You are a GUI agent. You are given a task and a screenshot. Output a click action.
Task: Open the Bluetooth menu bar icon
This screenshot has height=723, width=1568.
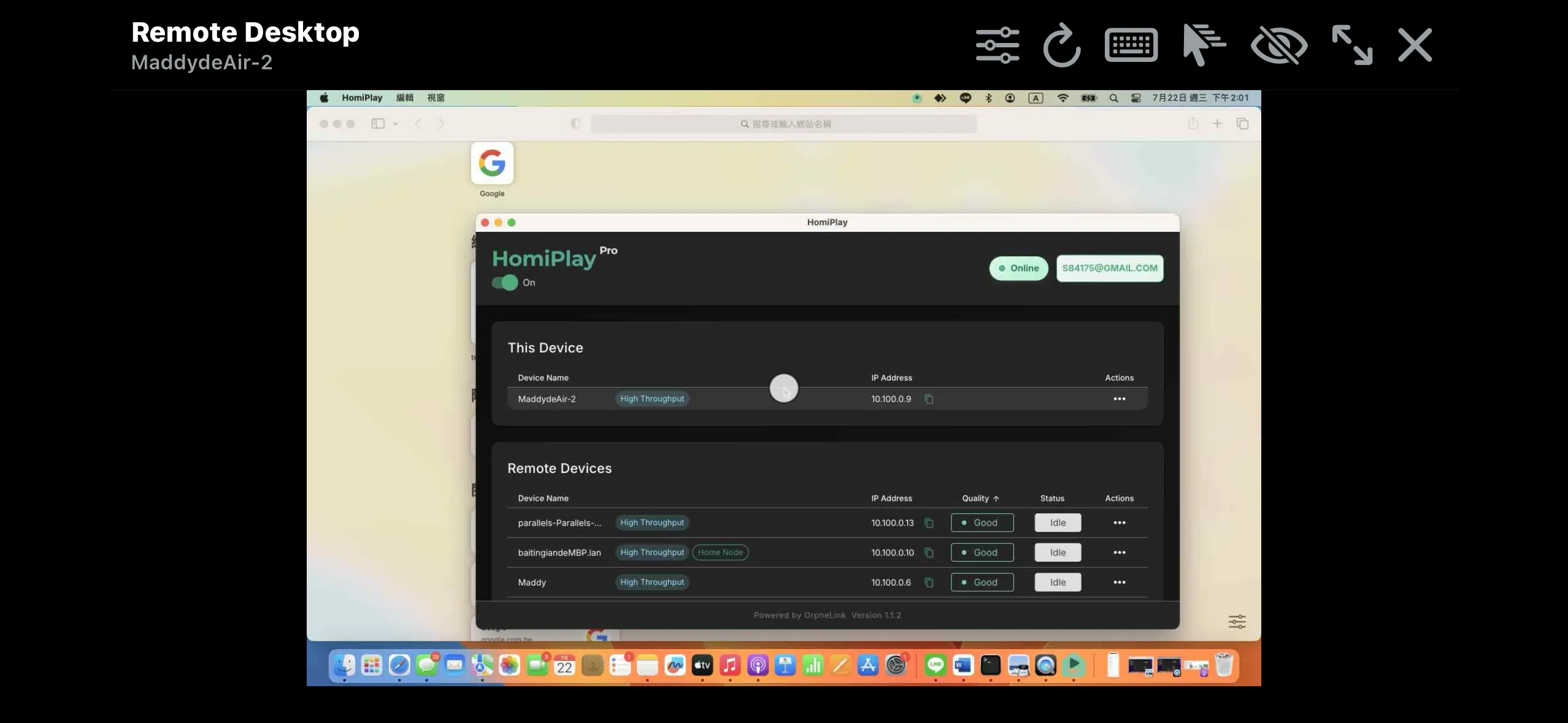point(988,98)
